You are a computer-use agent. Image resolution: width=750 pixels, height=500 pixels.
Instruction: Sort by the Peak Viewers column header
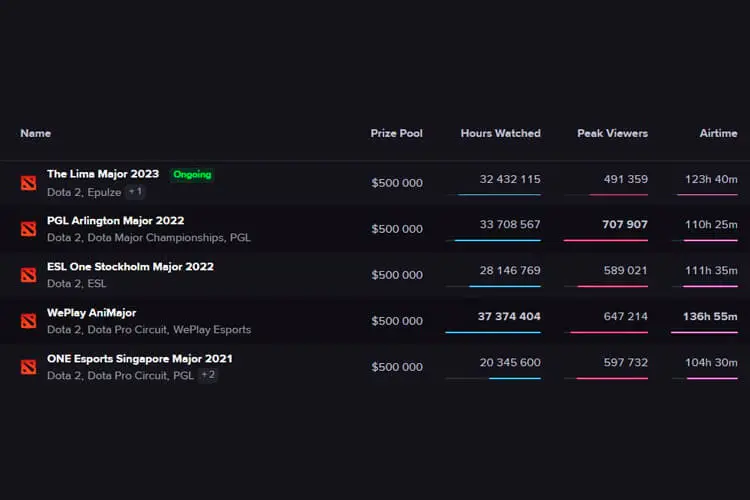point(612,133)
